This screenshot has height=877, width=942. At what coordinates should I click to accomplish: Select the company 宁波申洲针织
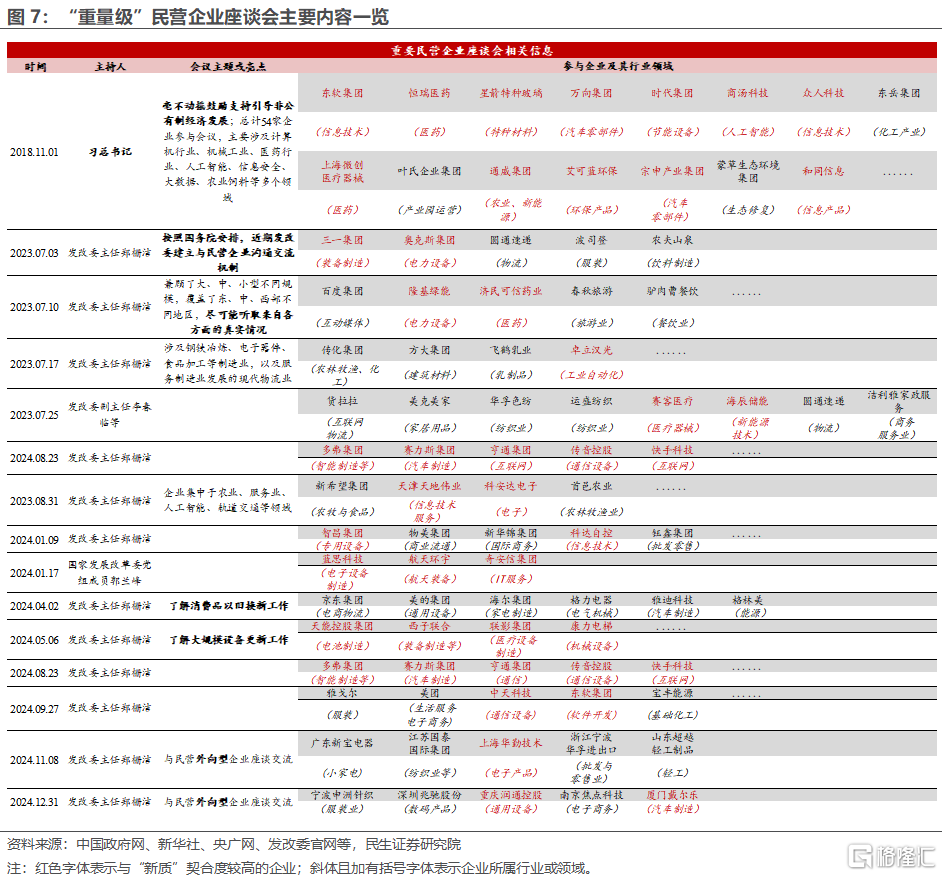(x=342, y=795)
